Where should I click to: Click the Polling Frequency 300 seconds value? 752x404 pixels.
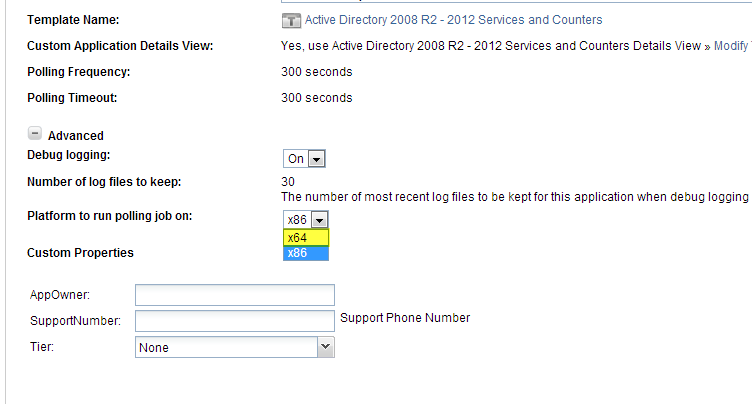[x=317, y=72]
